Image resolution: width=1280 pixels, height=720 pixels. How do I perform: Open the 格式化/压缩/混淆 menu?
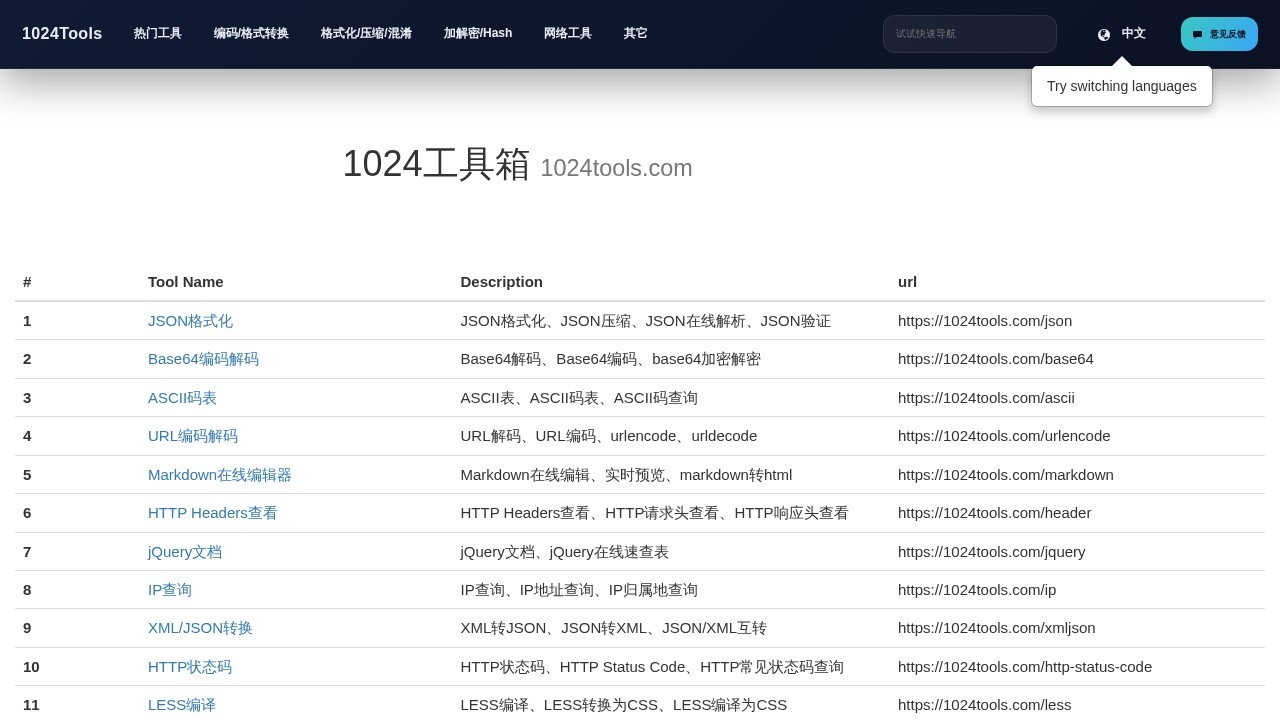click(x=366, y=33)
